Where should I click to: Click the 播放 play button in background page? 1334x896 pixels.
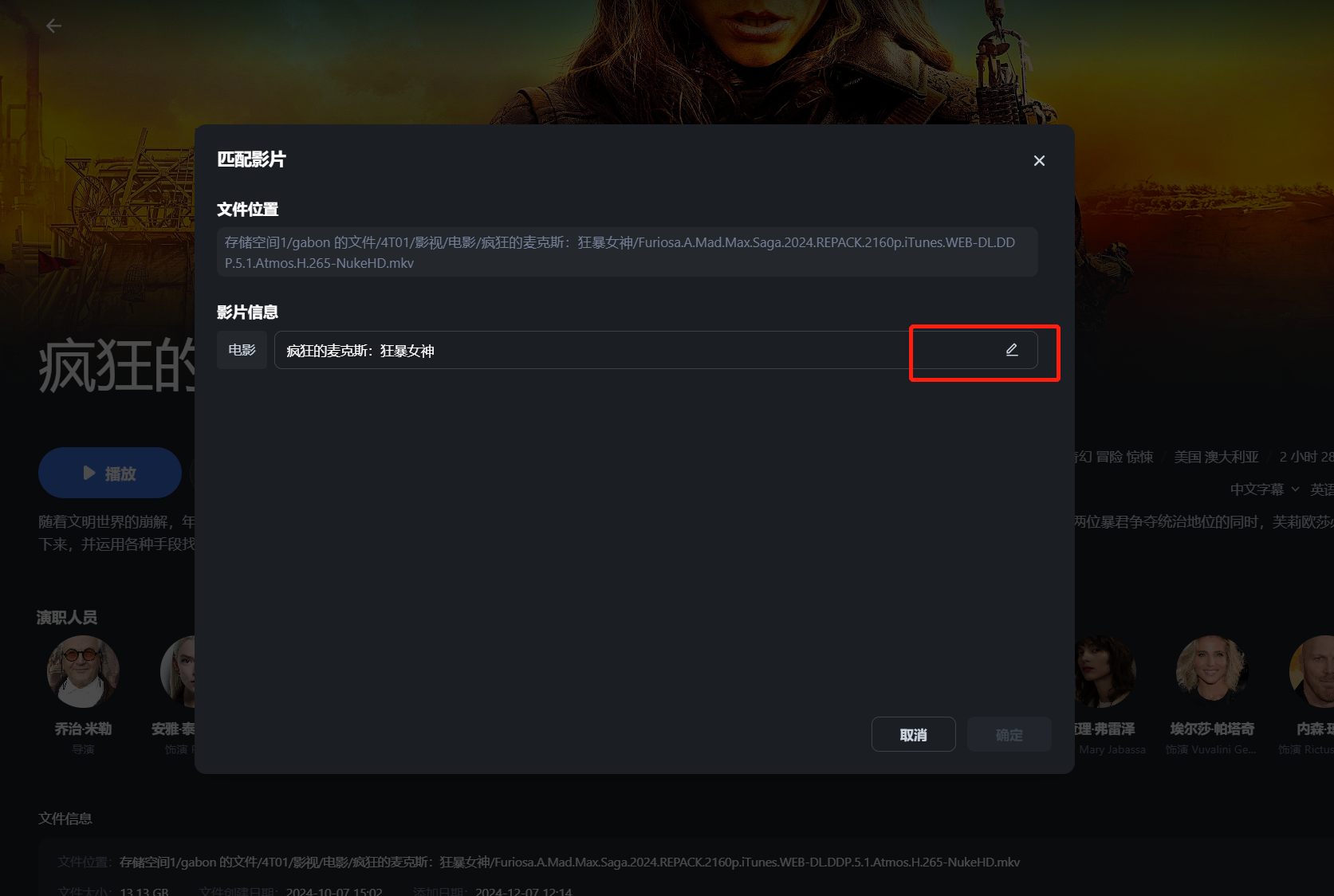pyautogui.click(x=110, y=473)
